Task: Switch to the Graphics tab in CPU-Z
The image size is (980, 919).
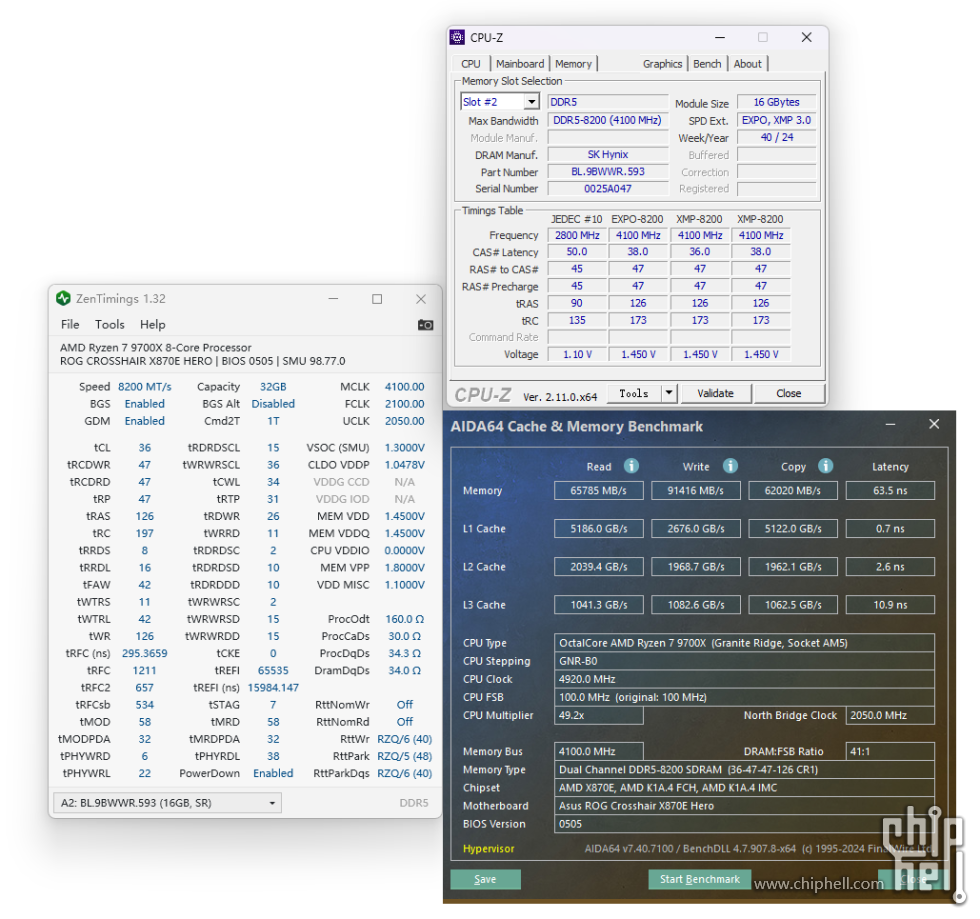Action: click(662, 64)
